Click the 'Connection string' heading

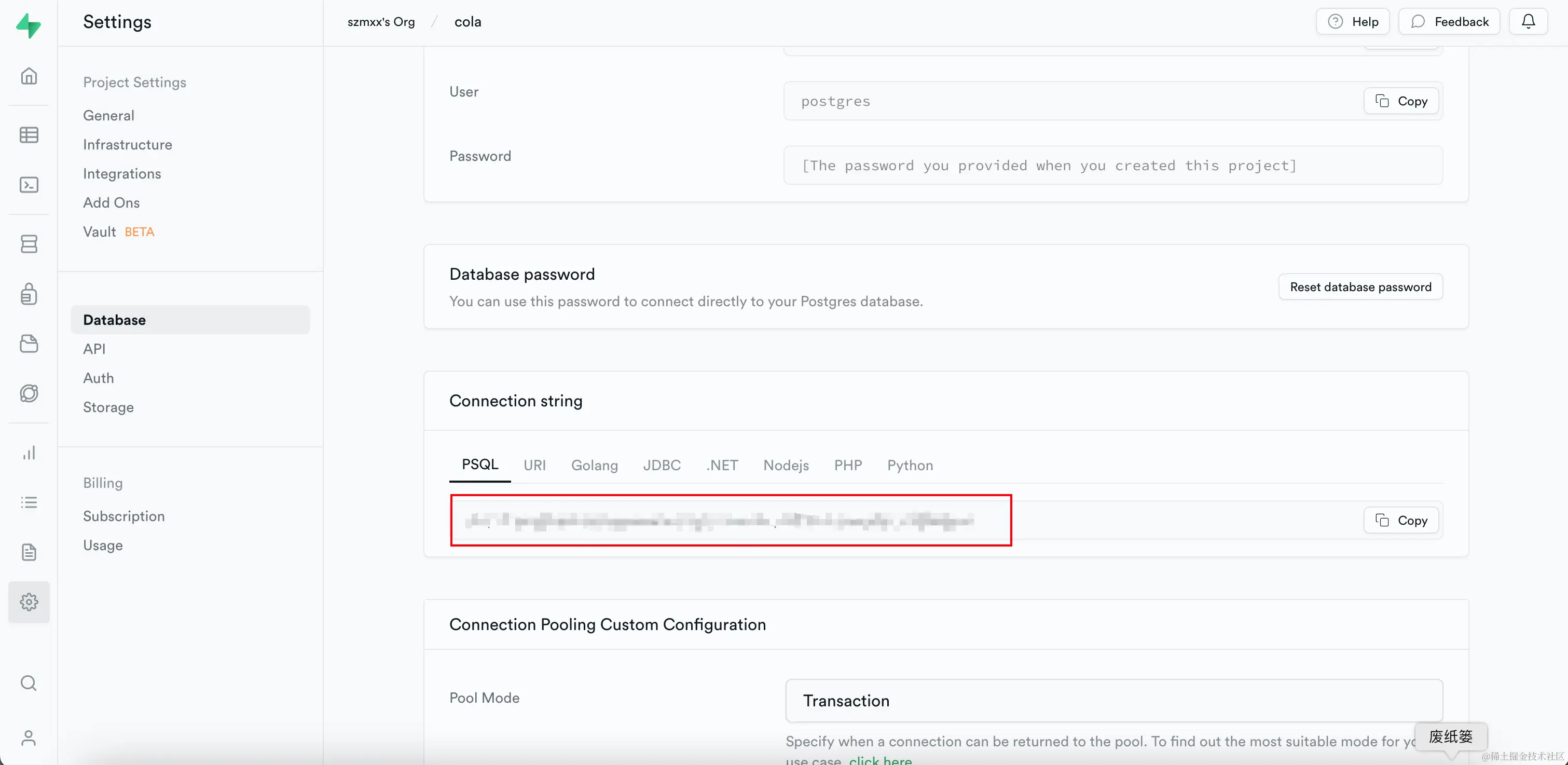pos(516,401)
